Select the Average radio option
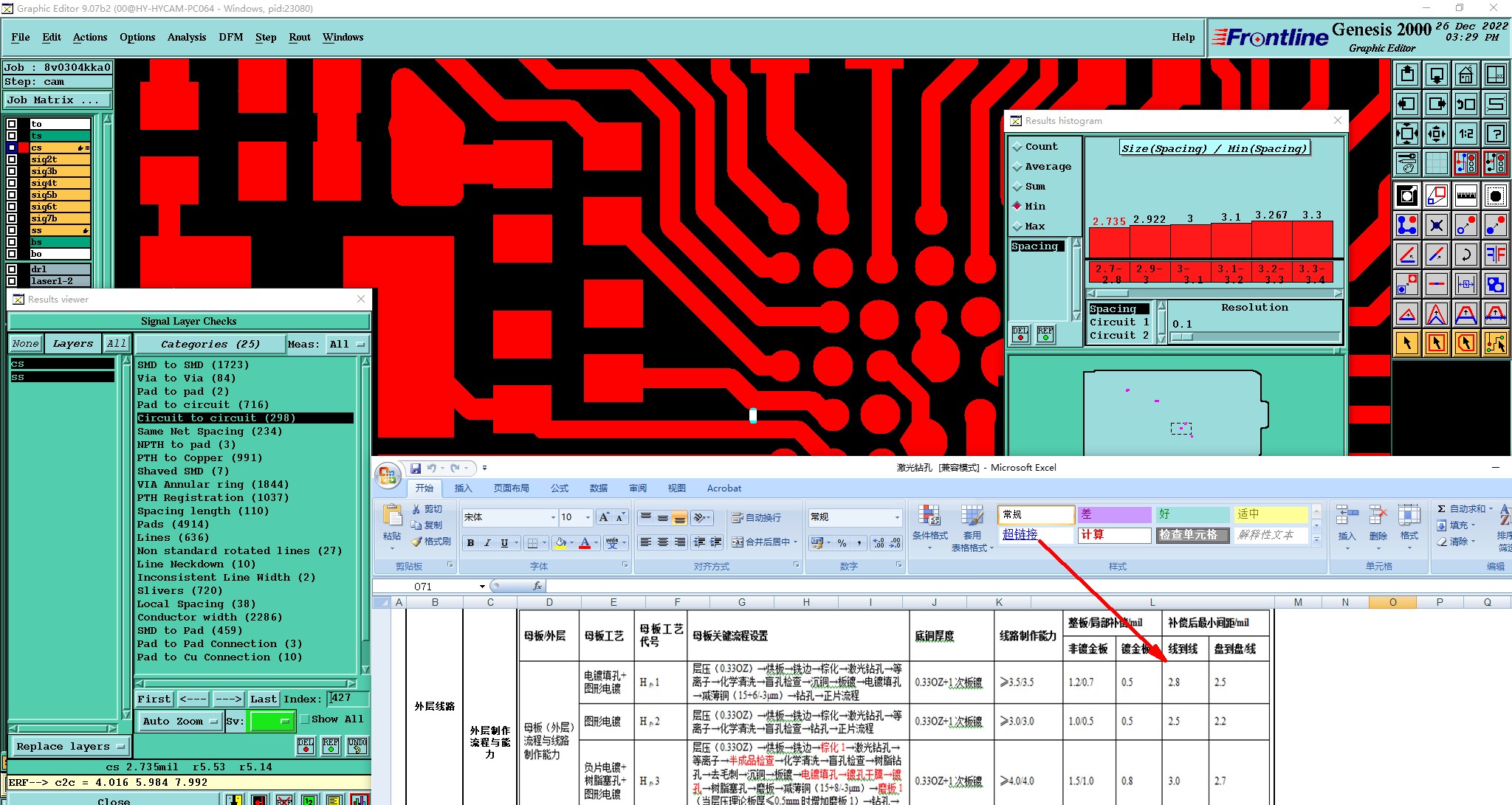The image size is (1512, 805). point(1017,167)
